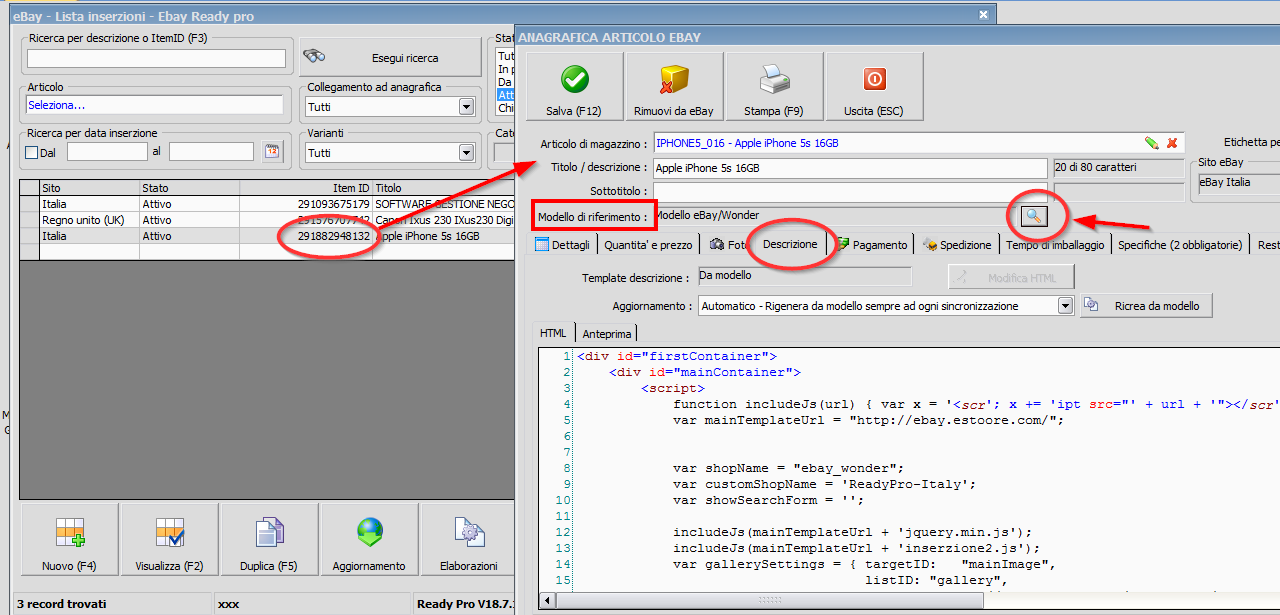Click Aggiornamento globe button
Viewport: 1280px width, 615px height.
369,540
